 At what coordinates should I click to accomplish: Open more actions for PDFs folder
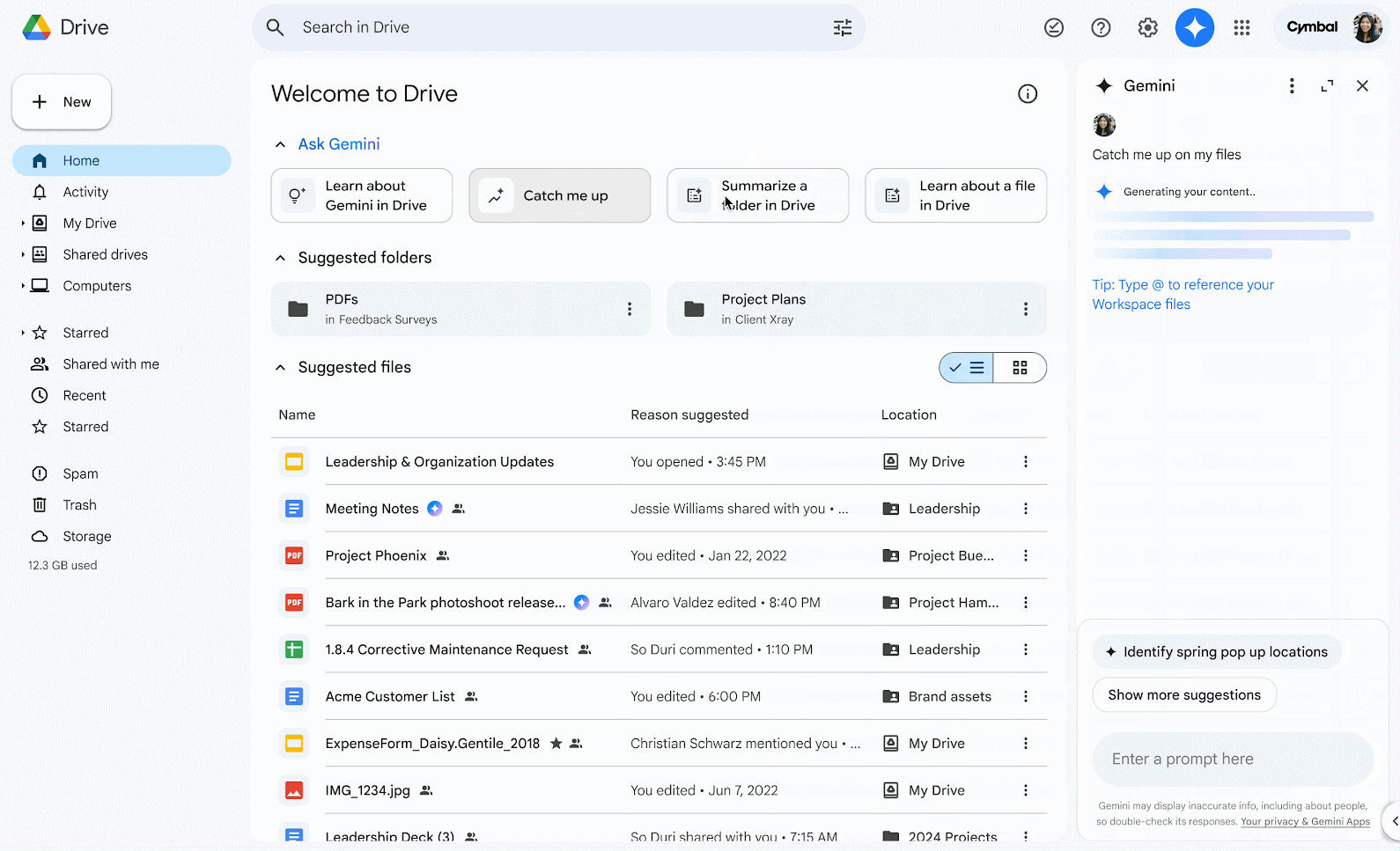click(x=629, y=309)
